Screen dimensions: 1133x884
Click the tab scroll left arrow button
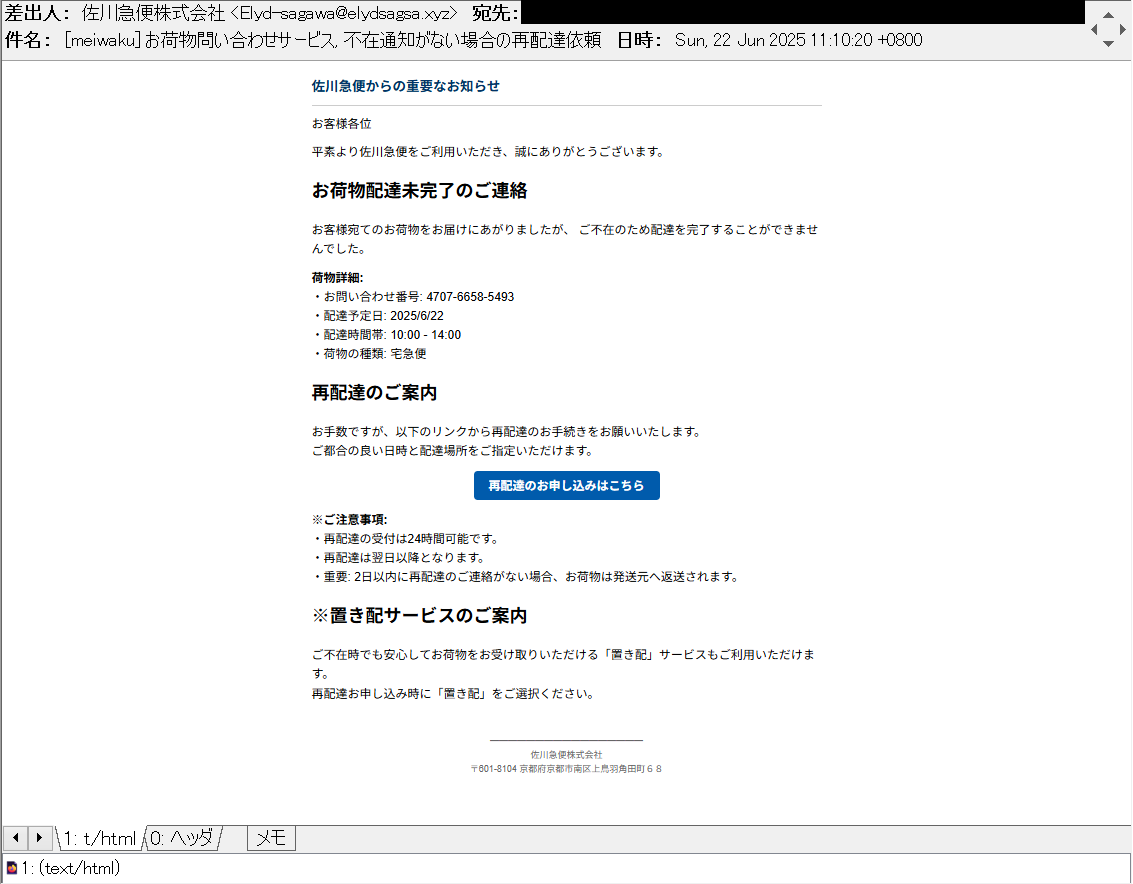(15, 838)
